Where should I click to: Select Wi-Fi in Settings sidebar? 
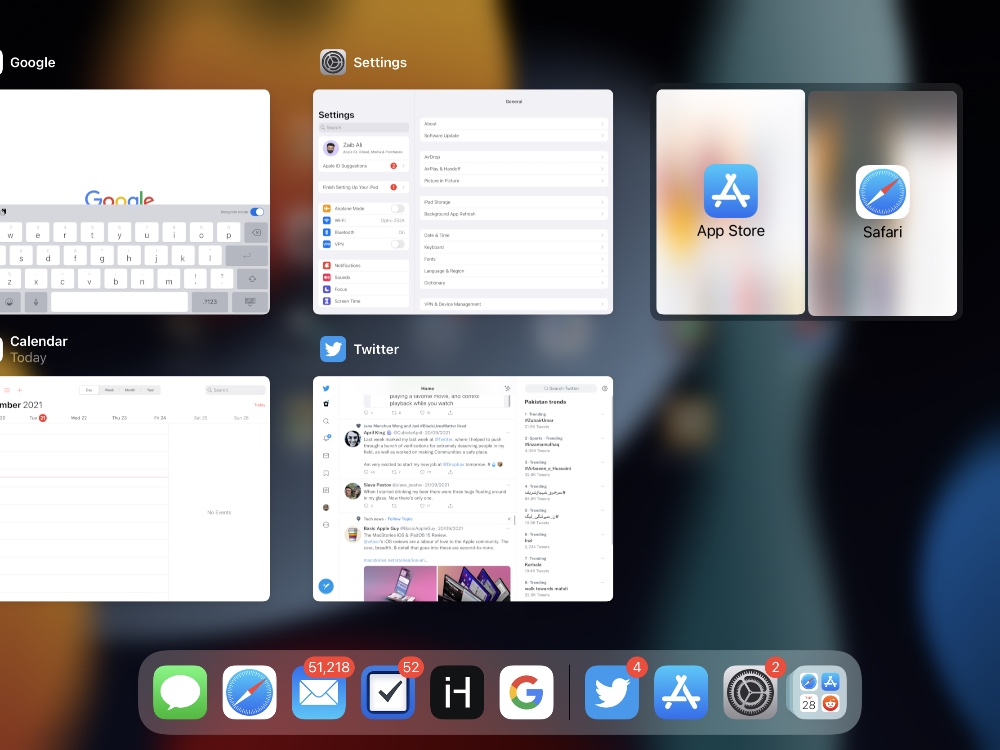point(364,221)
